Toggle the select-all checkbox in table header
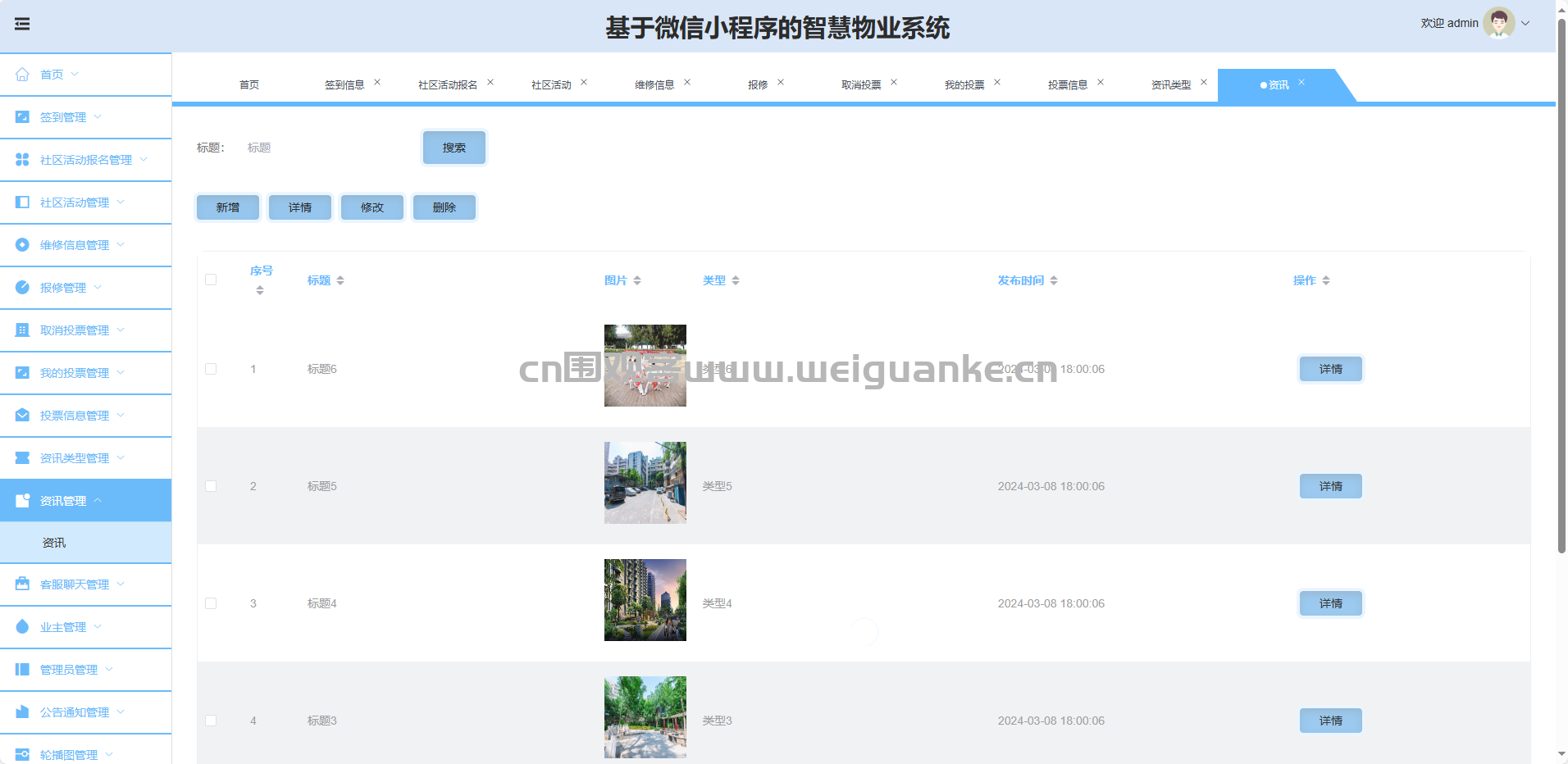The image size is (1568, 764). (211, 280)
